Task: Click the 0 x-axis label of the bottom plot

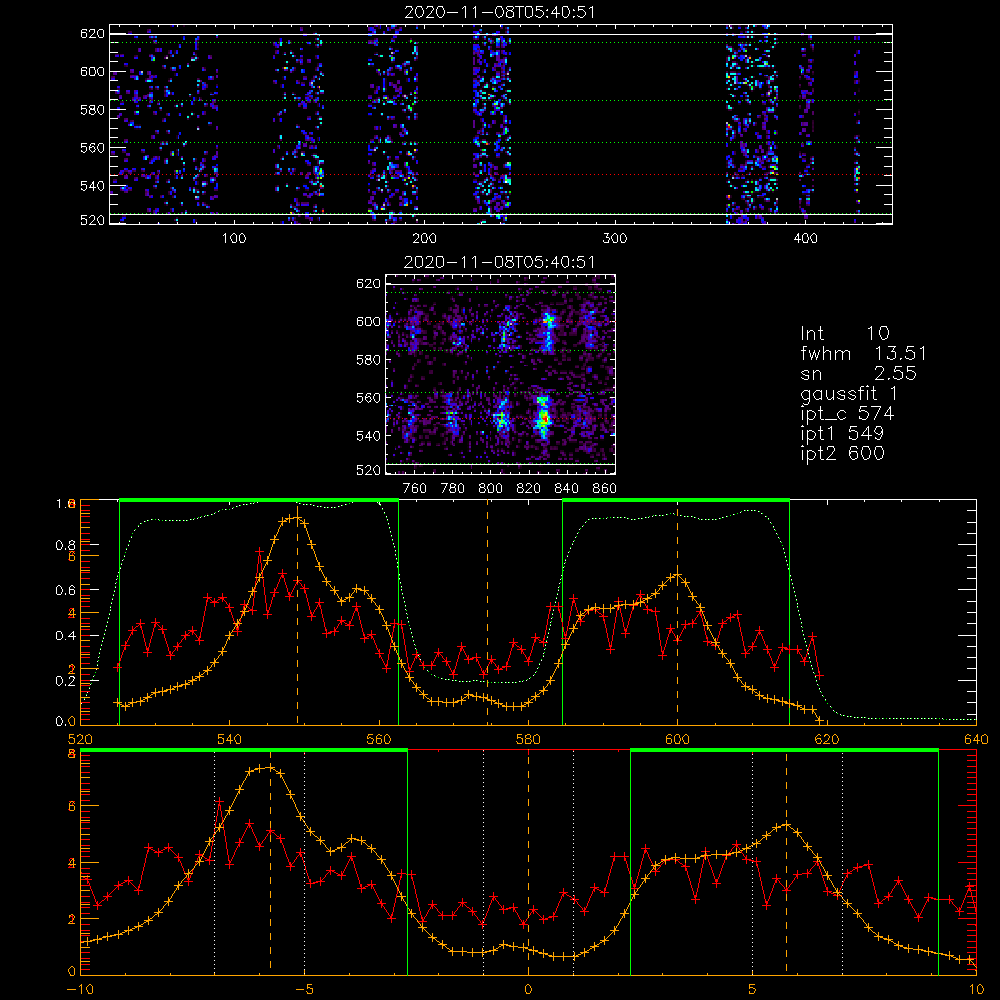Action: (528, 990)
